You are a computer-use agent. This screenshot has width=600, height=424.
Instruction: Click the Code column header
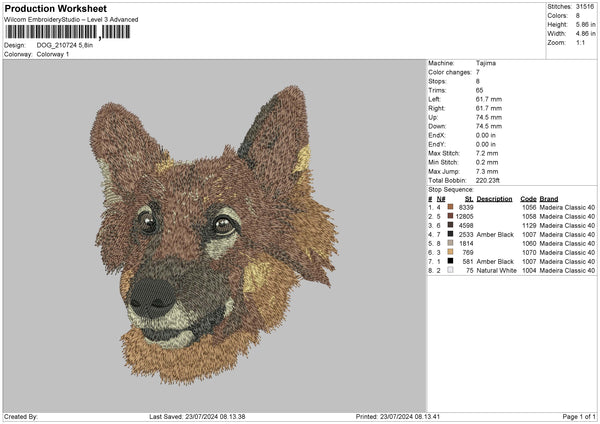pyautogui.click(x=528, y=198)
